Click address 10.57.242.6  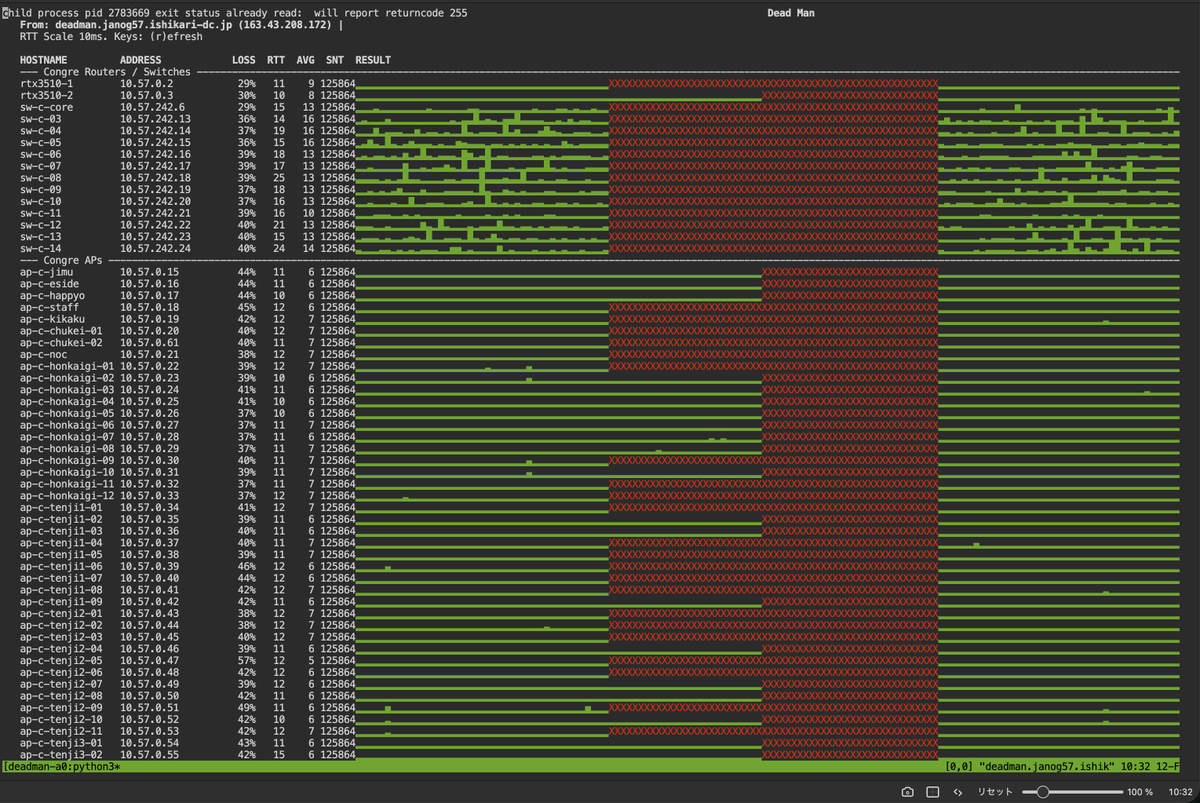153,107
